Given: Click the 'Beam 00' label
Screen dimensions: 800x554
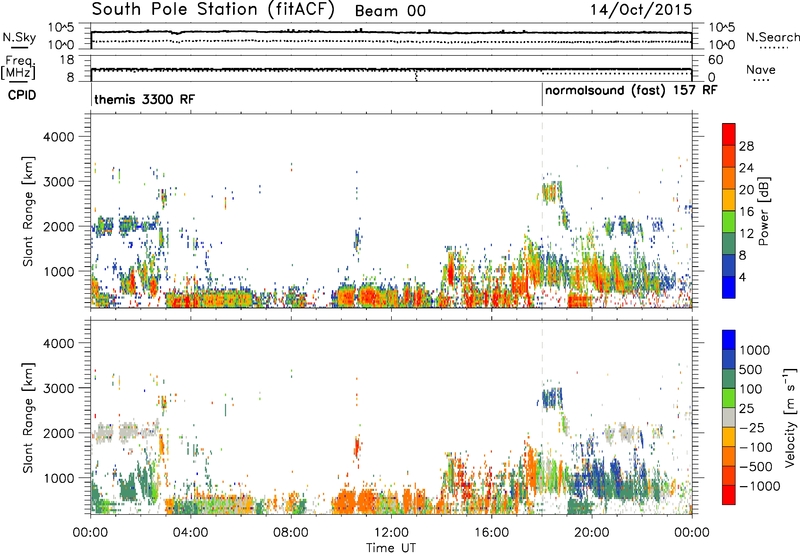Looking at the screenshot, I should pyautogui.click(x=390, y=11).
